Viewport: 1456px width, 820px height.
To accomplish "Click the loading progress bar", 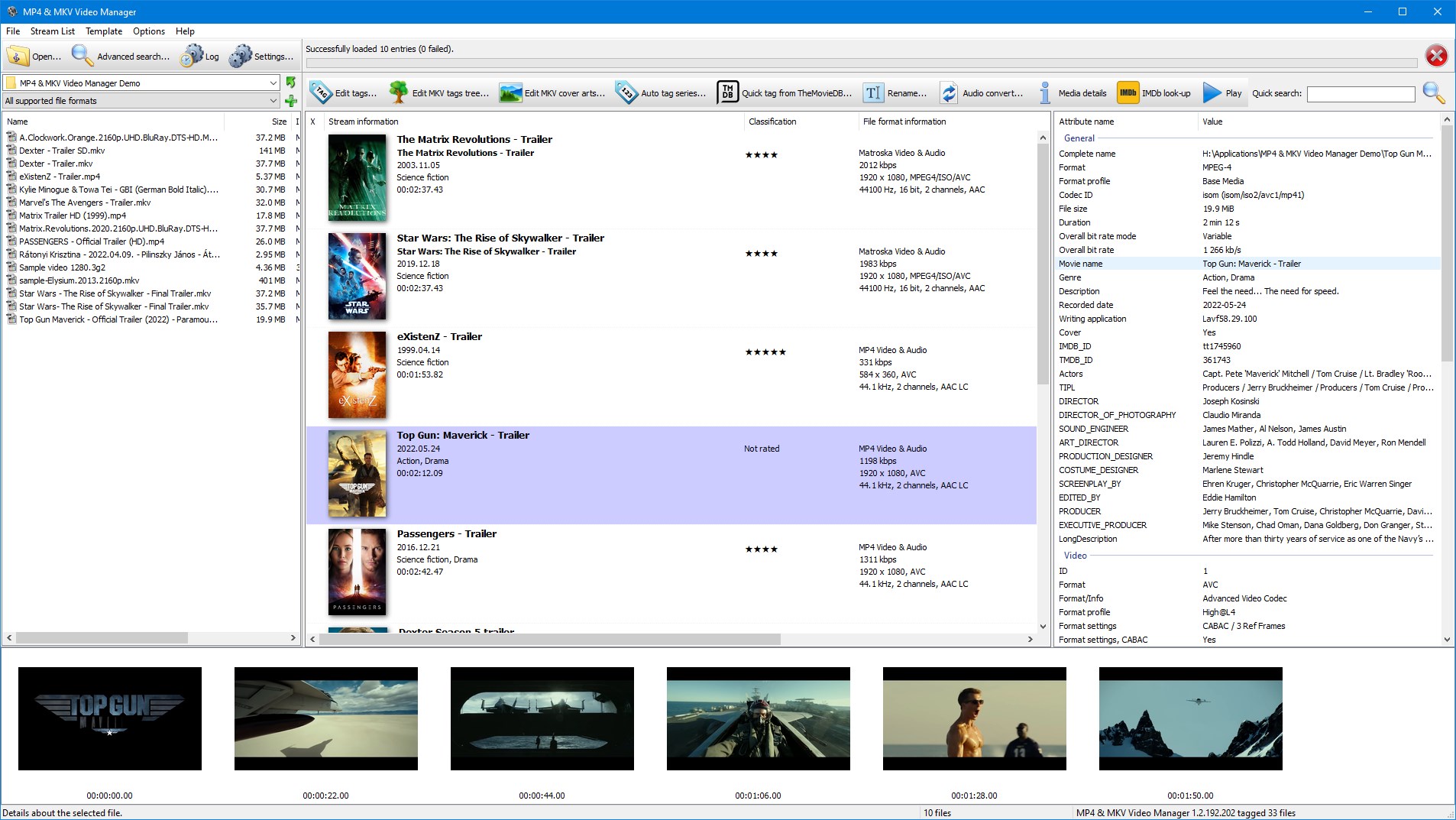I will click(x=861, y=63).
